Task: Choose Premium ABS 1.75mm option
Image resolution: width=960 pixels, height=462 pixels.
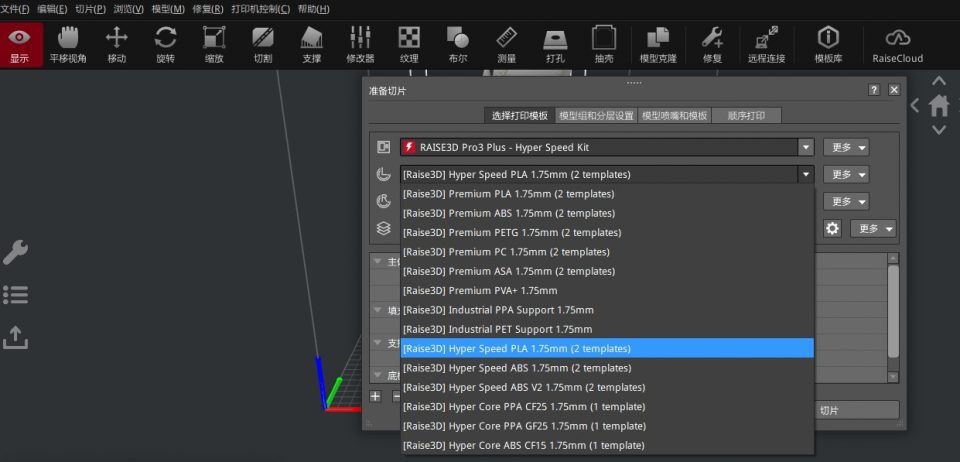Action: tap(607, 213)
